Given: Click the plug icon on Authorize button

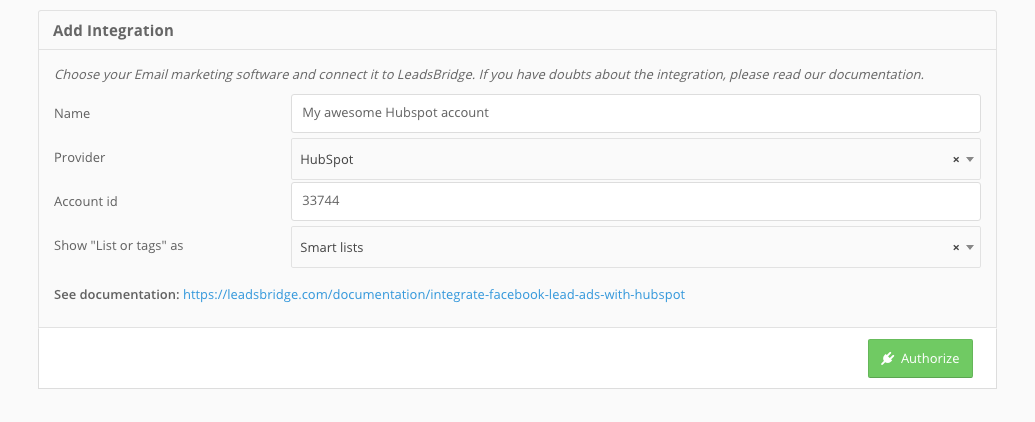Looking at the screenshot, I should 887,358.
